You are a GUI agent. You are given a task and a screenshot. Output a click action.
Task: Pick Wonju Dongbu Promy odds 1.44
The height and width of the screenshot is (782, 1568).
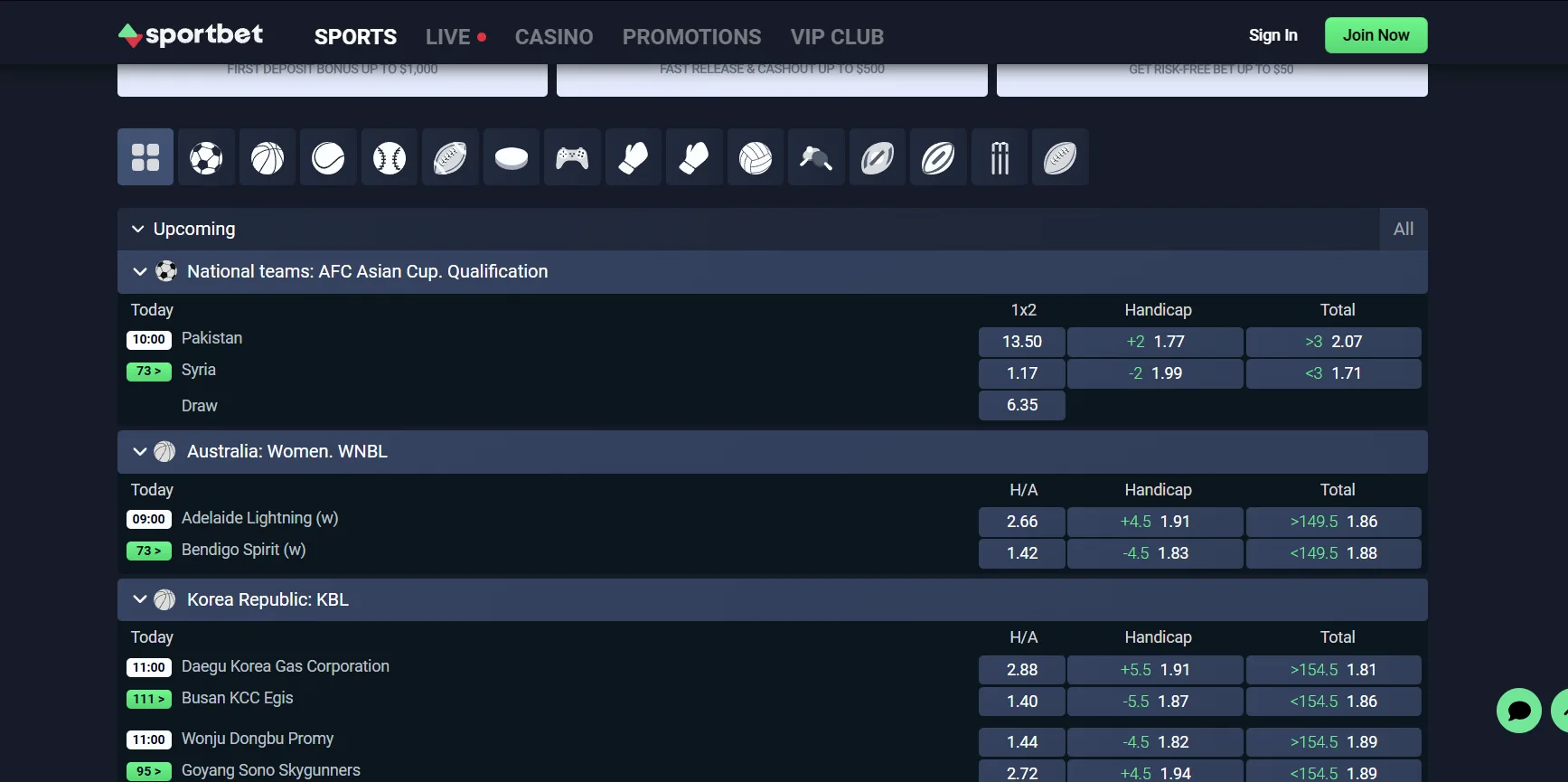pyautogui.click(x=1022, y=742)
